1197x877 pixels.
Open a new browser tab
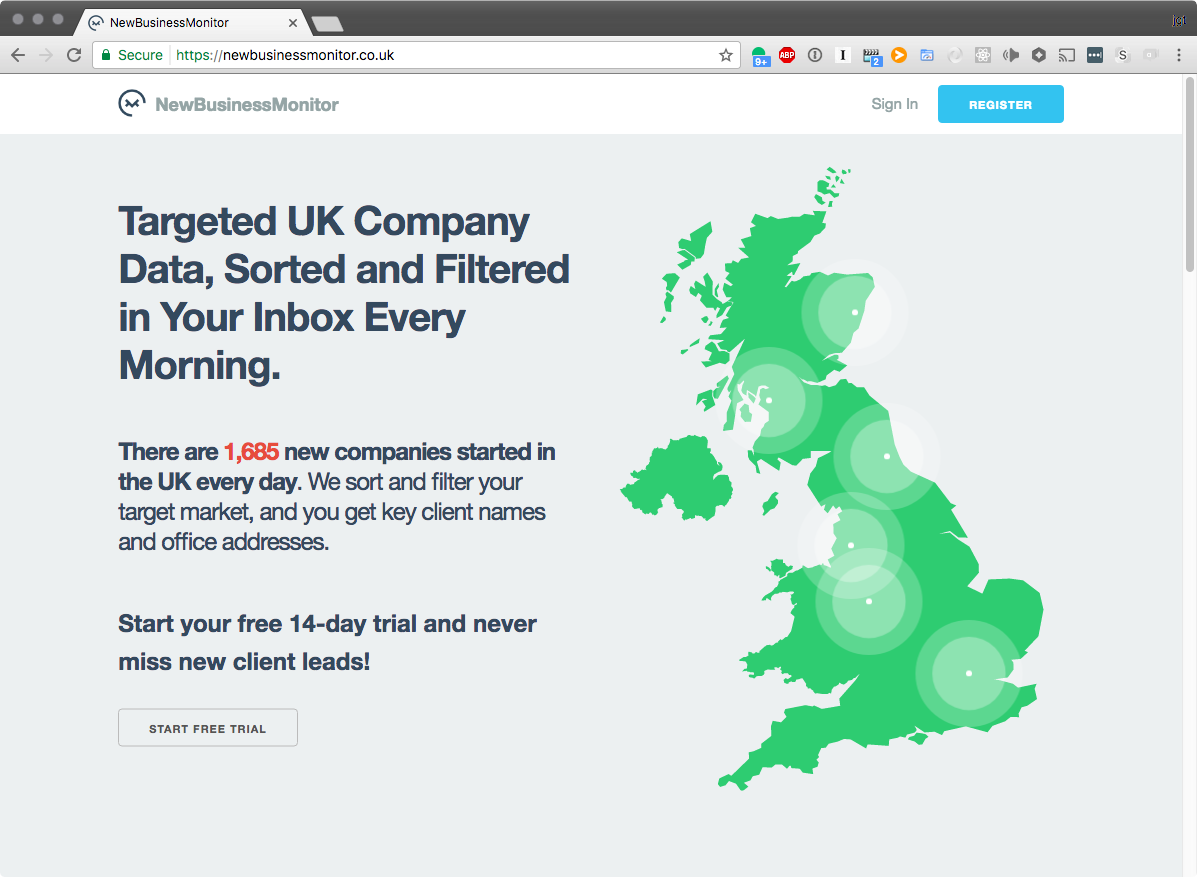(x=328, y=24)
